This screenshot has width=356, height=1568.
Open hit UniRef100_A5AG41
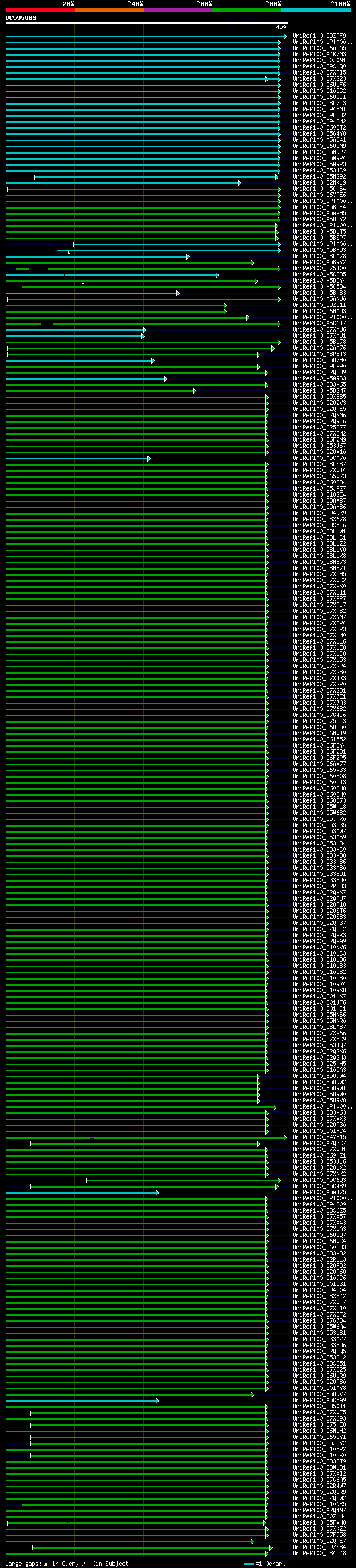[319, 140]
